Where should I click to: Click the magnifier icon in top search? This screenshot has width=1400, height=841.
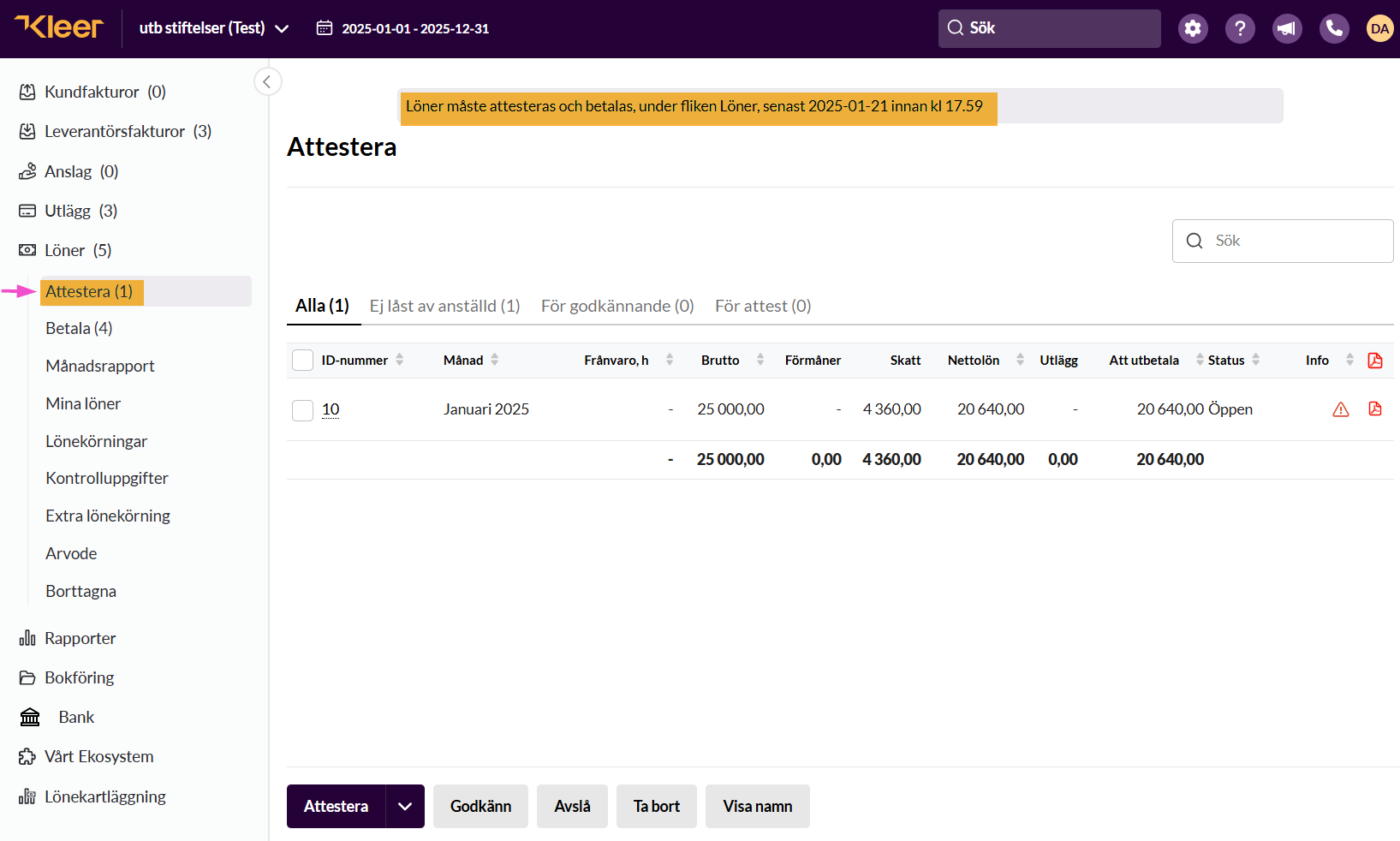pos(956,27)
